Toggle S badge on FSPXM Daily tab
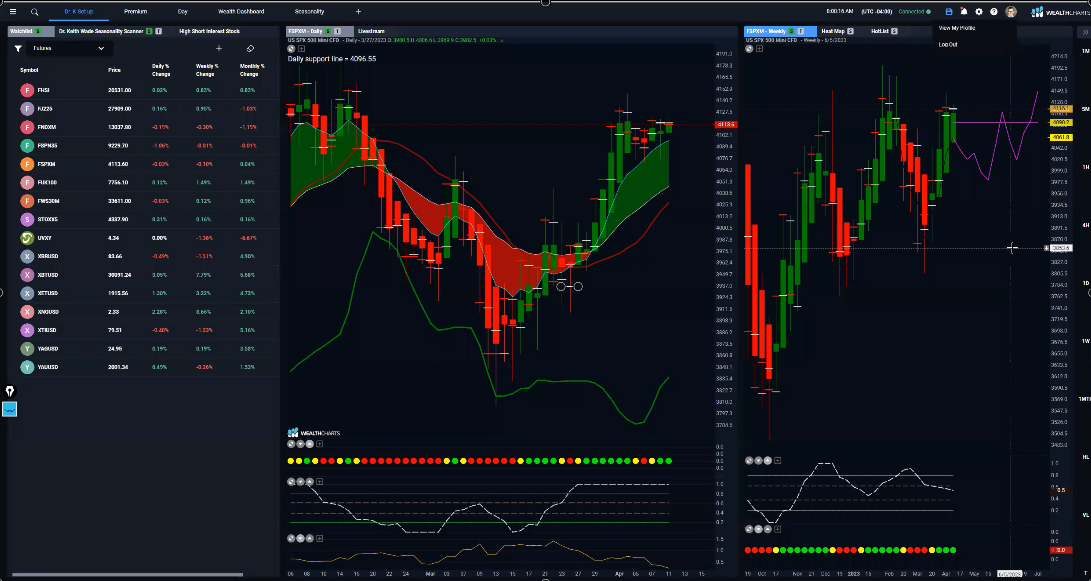The width and height of the screenshot is (1091, 581). [x=328, y=31]
